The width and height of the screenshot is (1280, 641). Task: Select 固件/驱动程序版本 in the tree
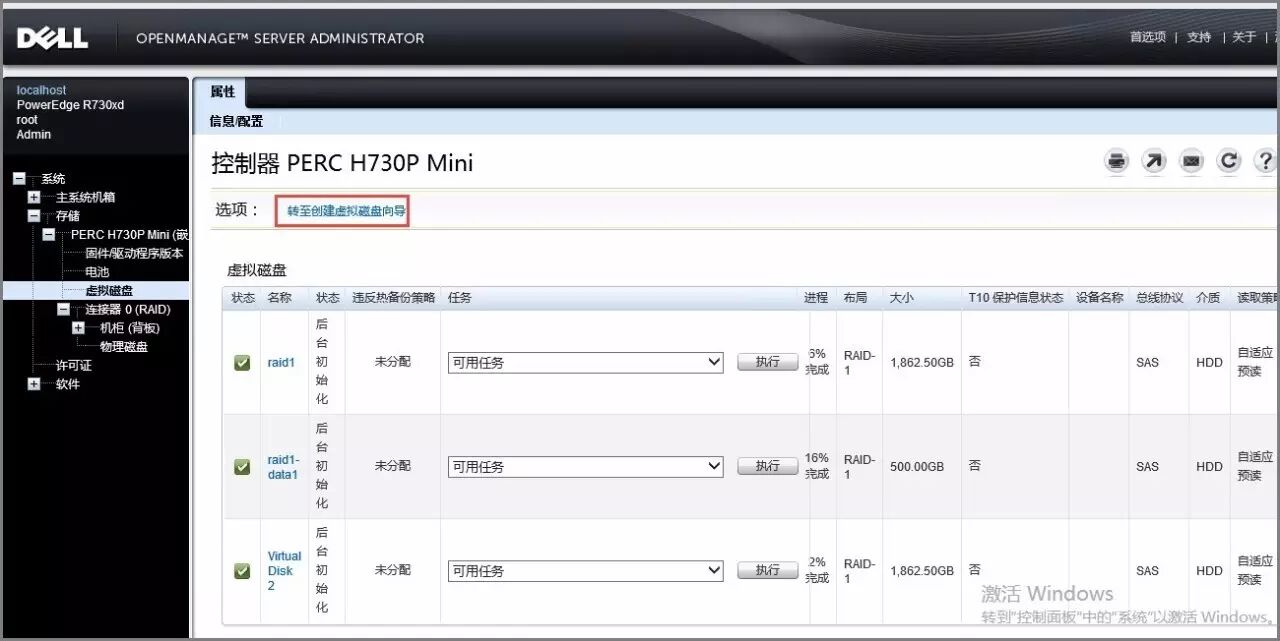click(134, 254)
